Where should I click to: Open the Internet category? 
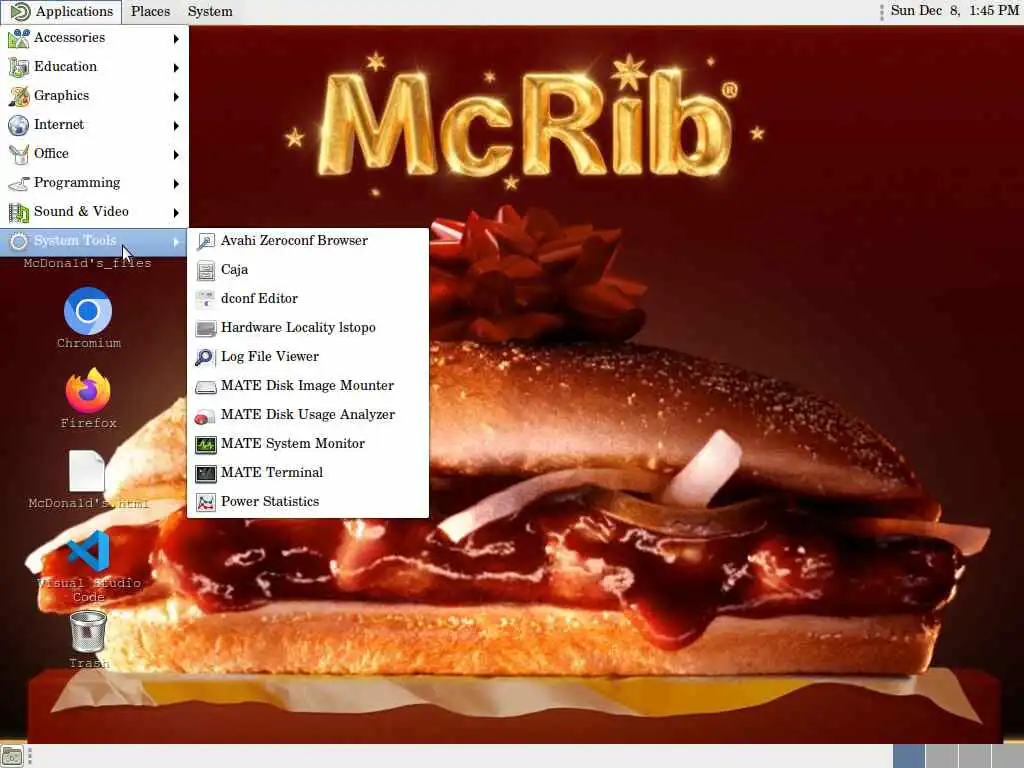click(x=94, y=125)
